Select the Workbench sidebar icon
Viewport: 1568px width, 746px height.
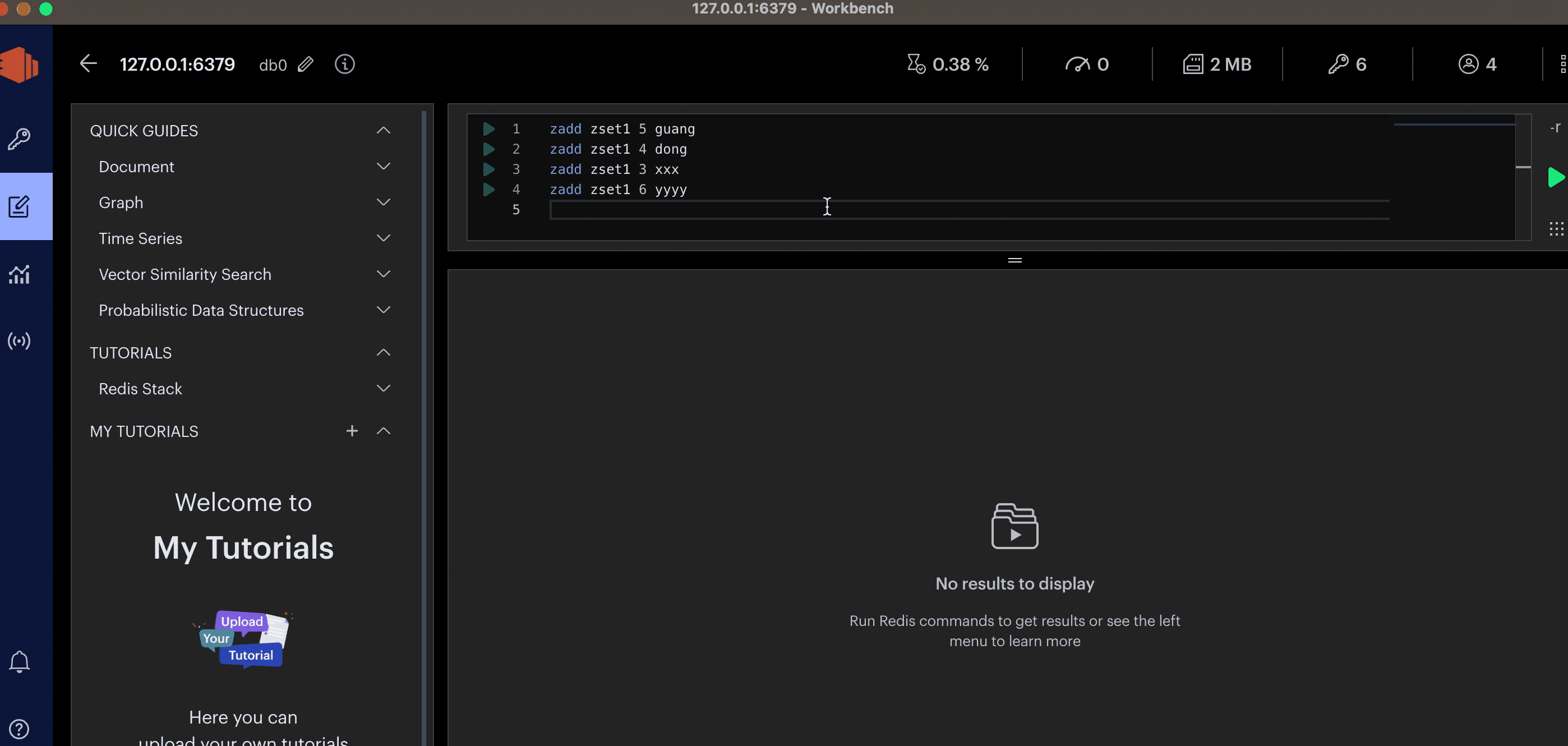click(x=19, y=206)
